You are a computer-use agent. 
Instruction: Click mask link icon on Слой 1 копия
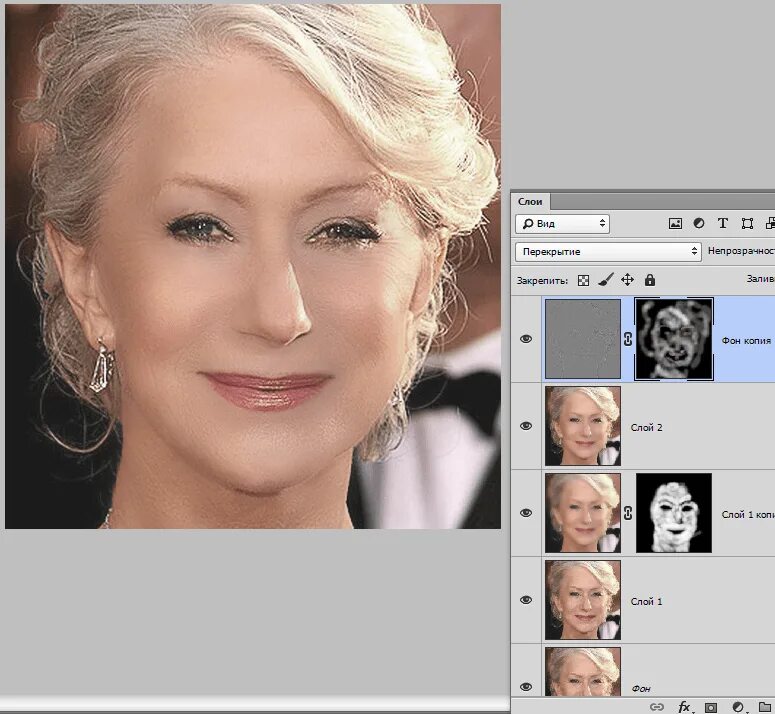[628, 513]
